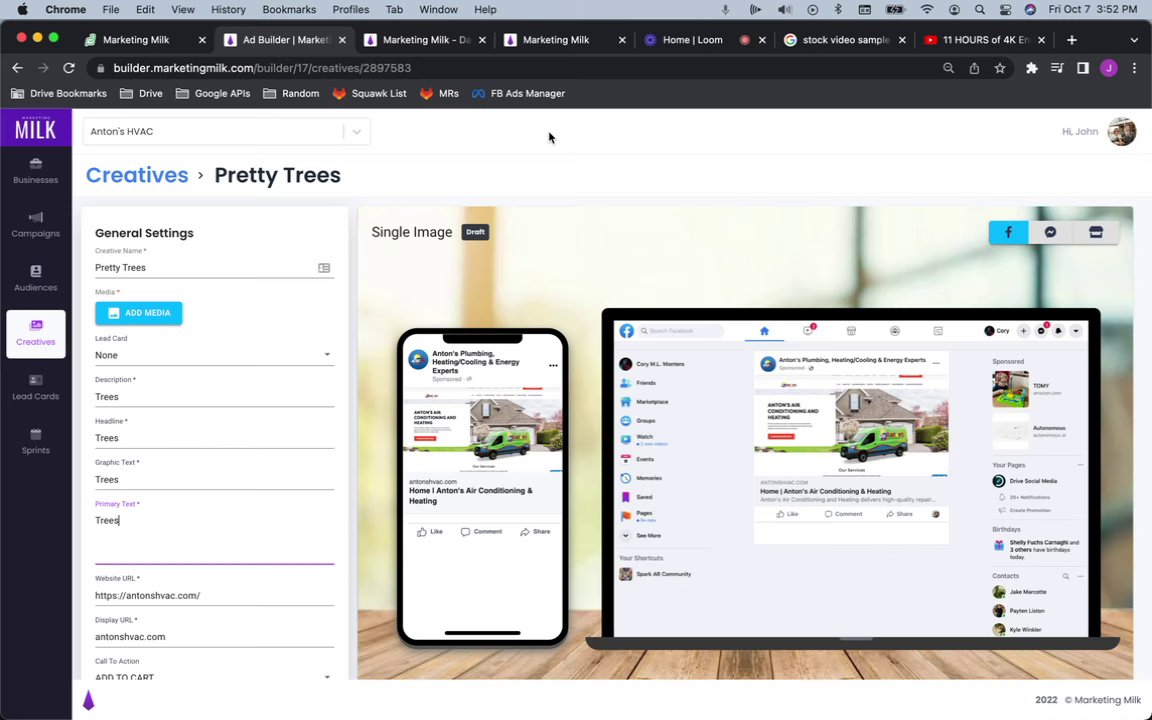Open the MRs bookmark

click(x=439, y=93)
